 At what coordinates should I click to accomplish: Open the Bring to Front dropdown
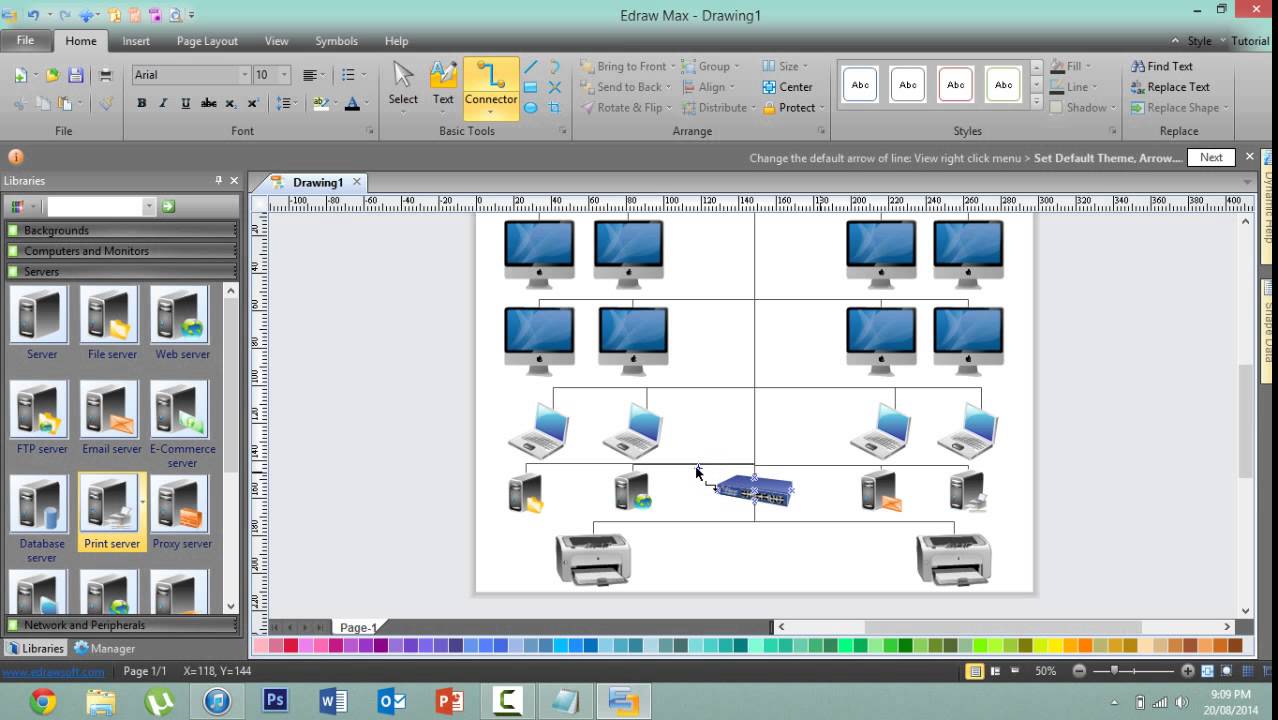pos(672,67)
